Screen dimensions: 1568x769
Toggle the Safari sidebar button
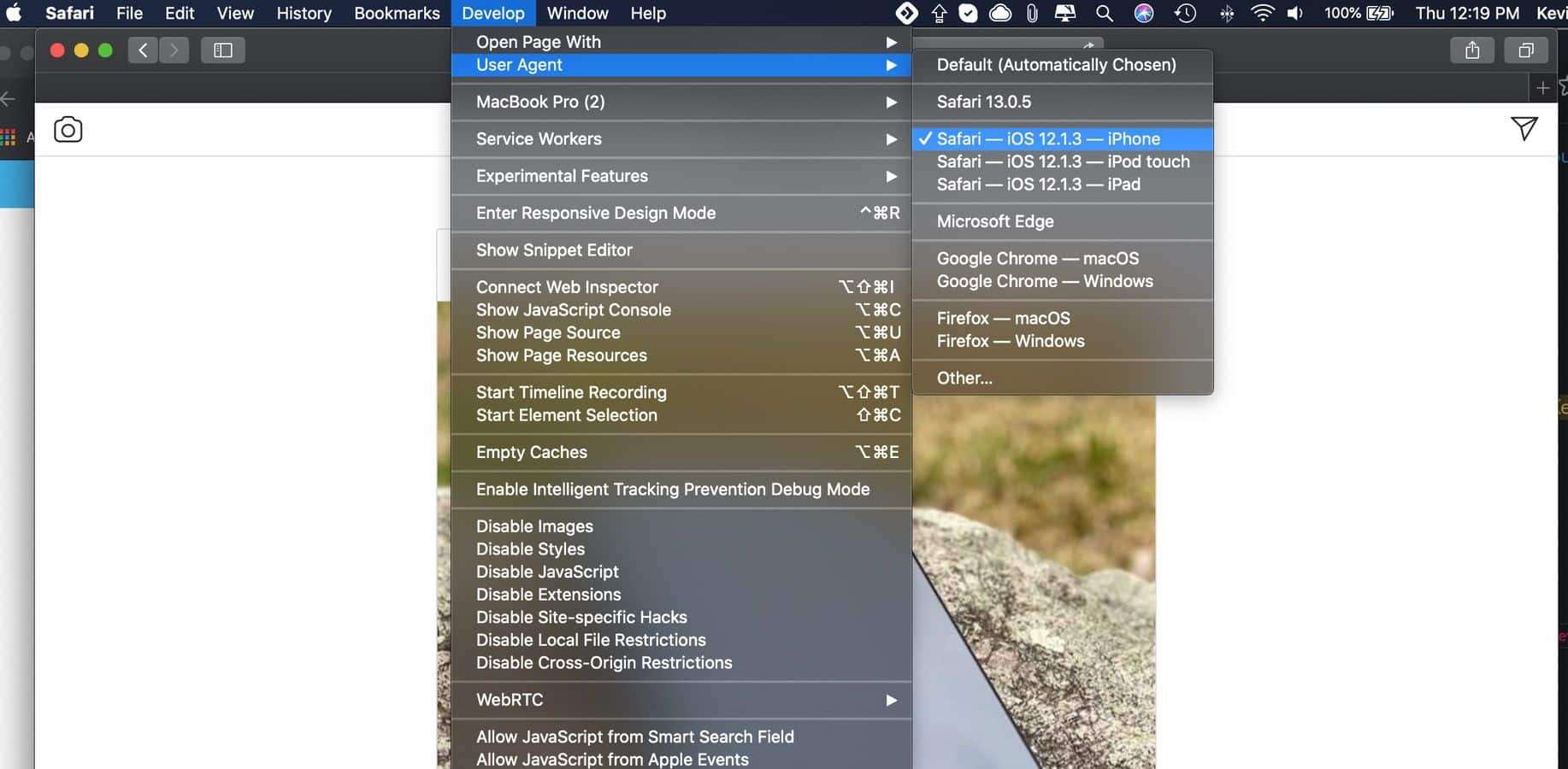[223, 50]
